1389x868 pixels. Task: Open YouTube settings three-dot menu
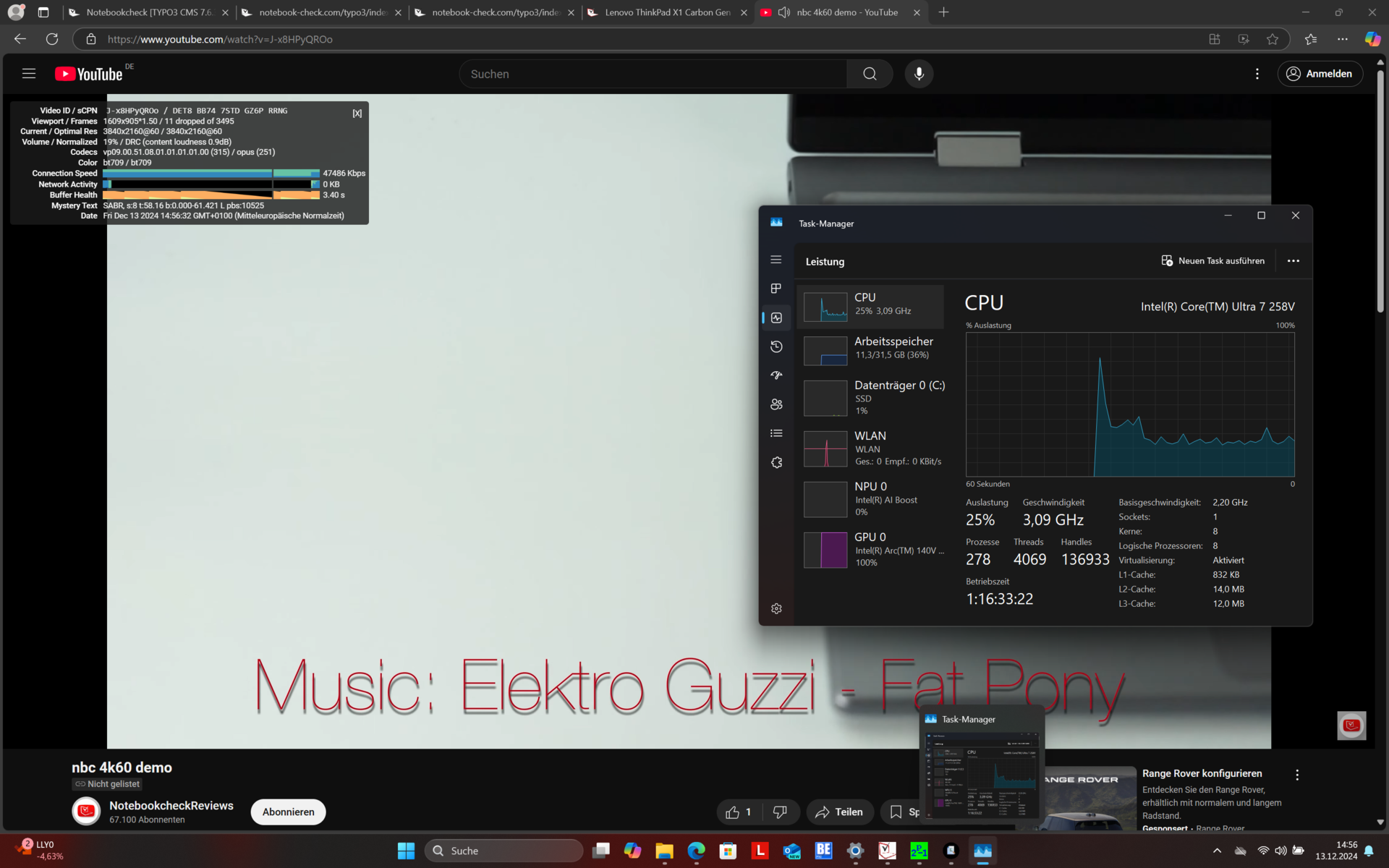coord(1257,74)
